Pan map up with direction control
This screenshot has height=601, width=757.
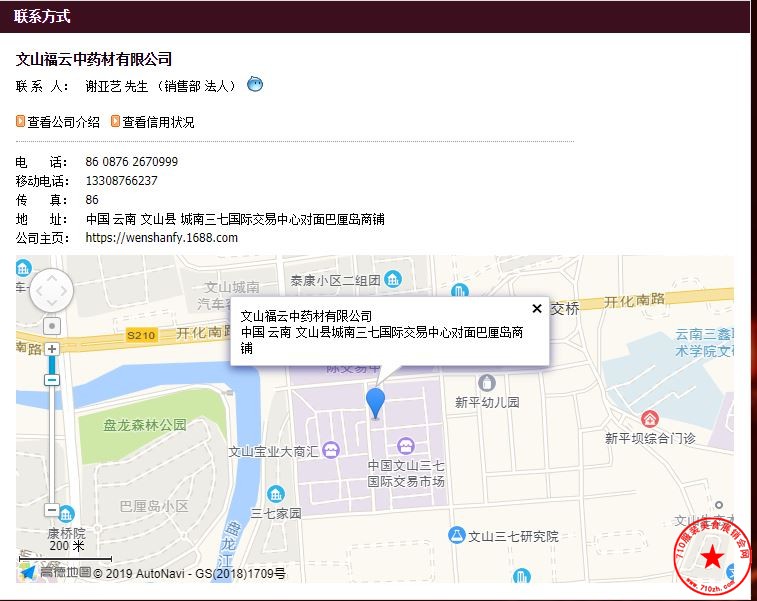tap(52, 279)
